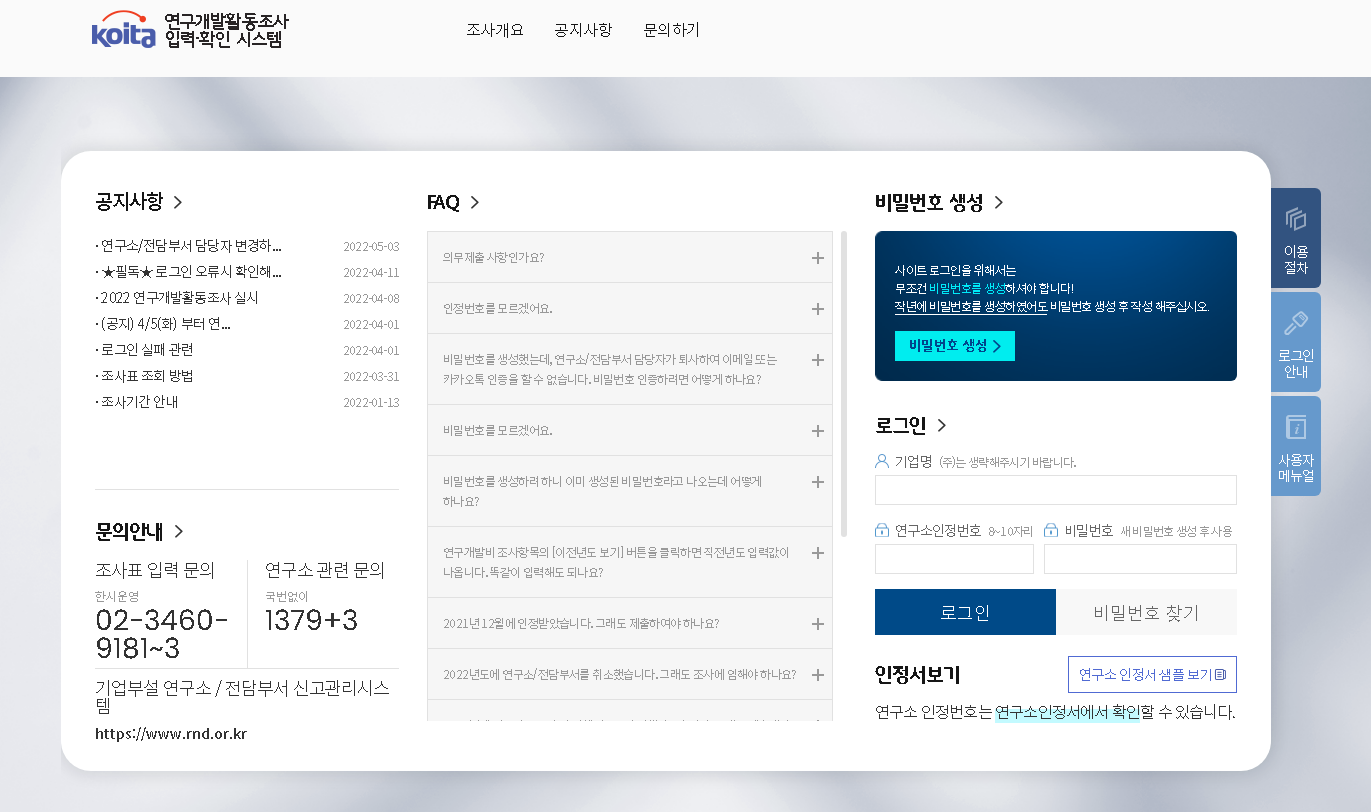Click the arrow next to FAQ heading
Viewport: 1371px width, 812px height.
475,202
